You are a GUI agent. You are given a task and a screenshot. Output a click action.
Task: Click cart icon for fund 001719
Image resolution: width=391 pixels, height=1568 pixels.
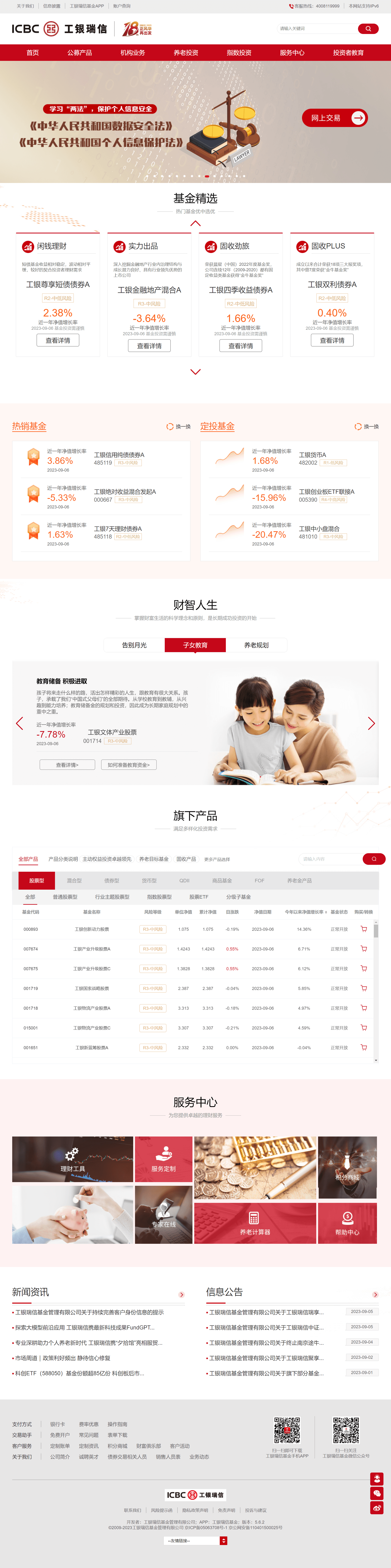point(364,989)
